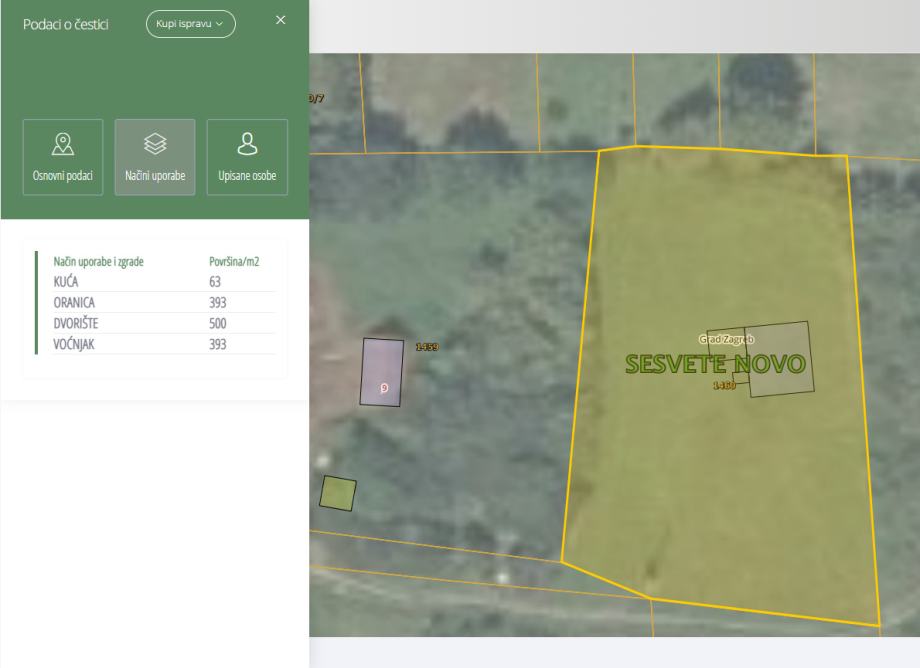The image size is (920, 668).
Task: Click the Grad Zagreb map label
Action: coord(726,339)
